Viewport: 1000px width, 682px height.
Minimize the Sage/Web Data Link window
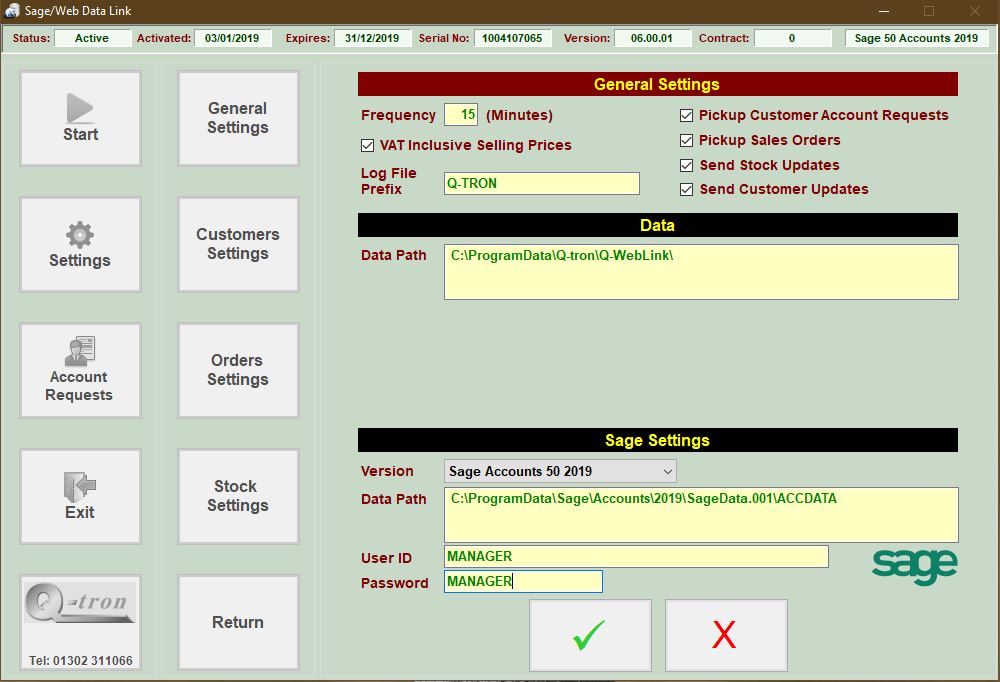tap(884, 11)
